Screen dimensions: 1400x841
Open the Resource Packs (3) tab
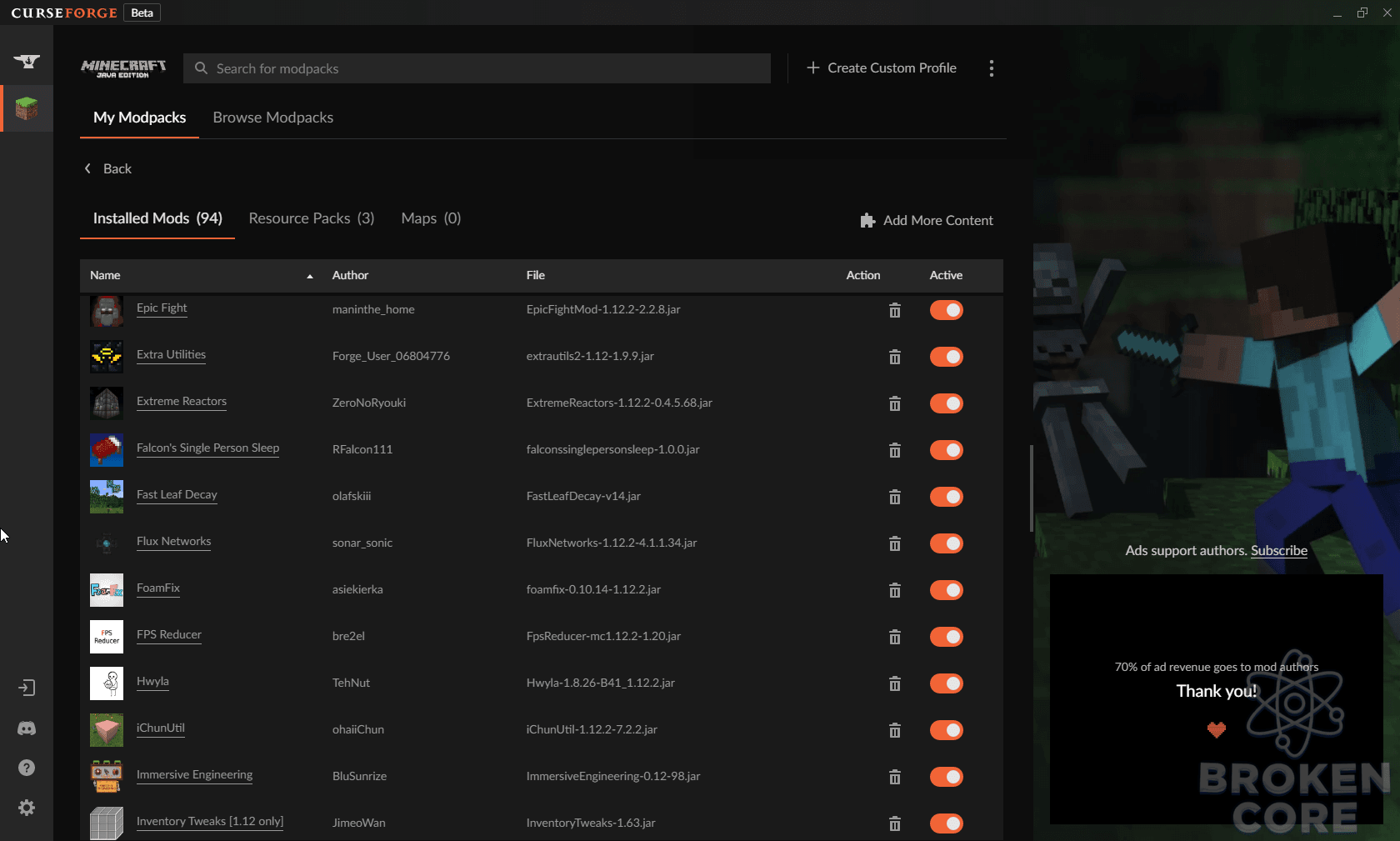(312, 218)
